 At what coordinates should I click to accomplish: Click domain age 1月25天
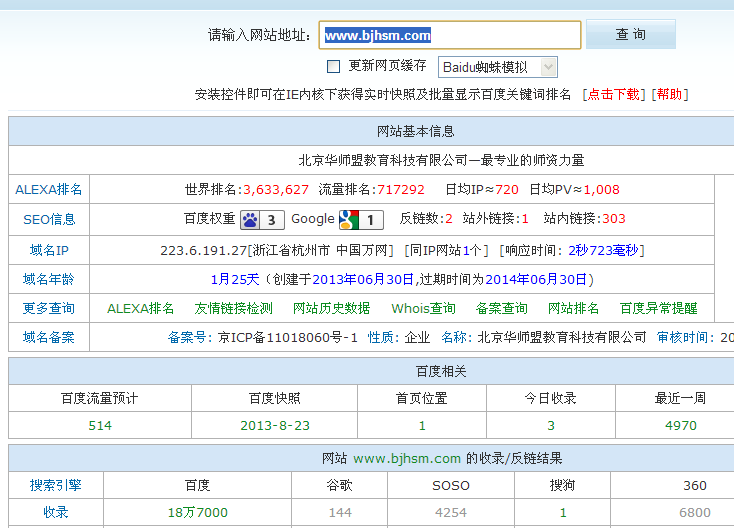tap(235, 279)
